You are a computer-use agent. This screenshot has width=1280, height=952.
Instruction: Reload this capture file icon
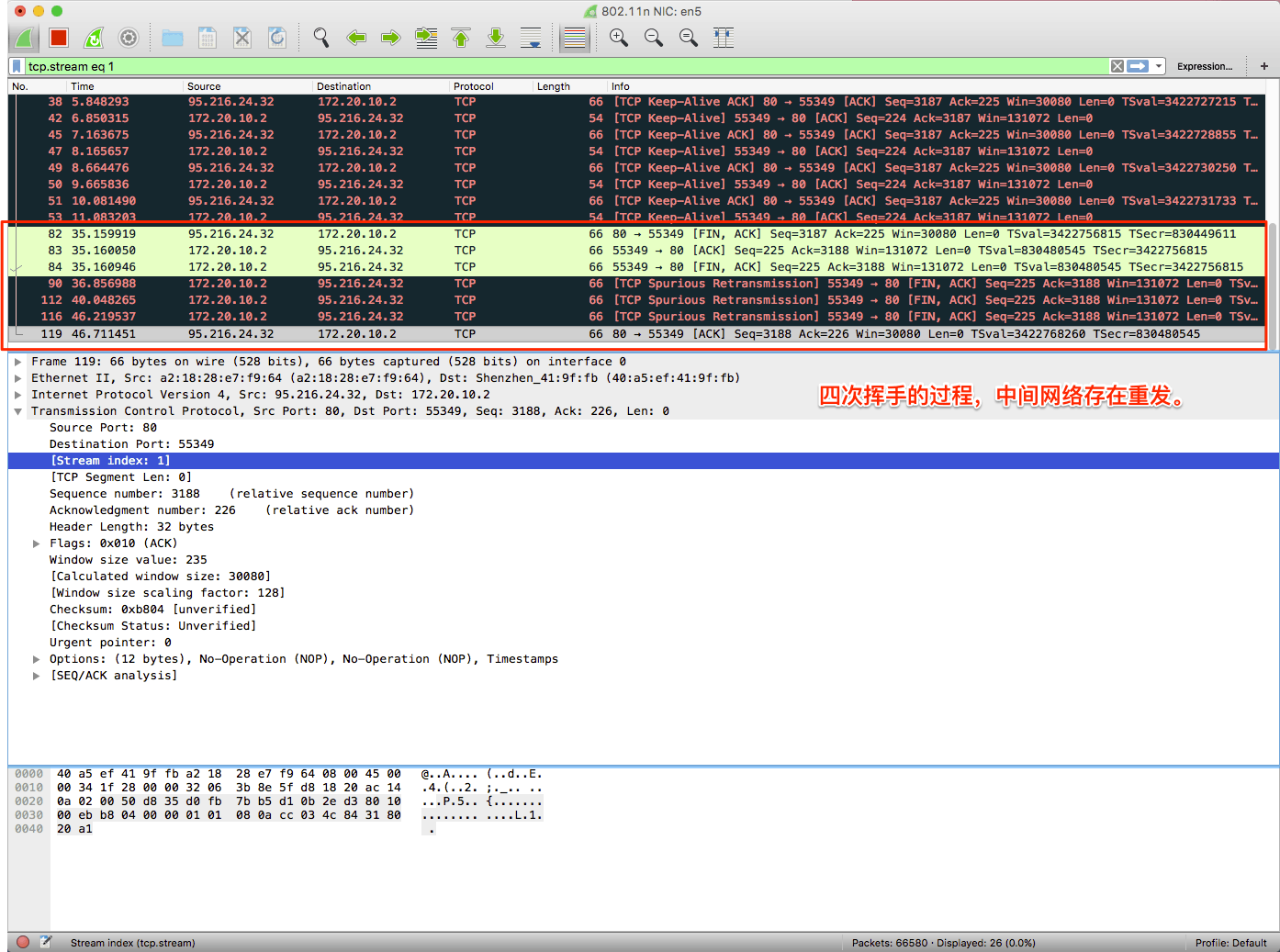276,38
